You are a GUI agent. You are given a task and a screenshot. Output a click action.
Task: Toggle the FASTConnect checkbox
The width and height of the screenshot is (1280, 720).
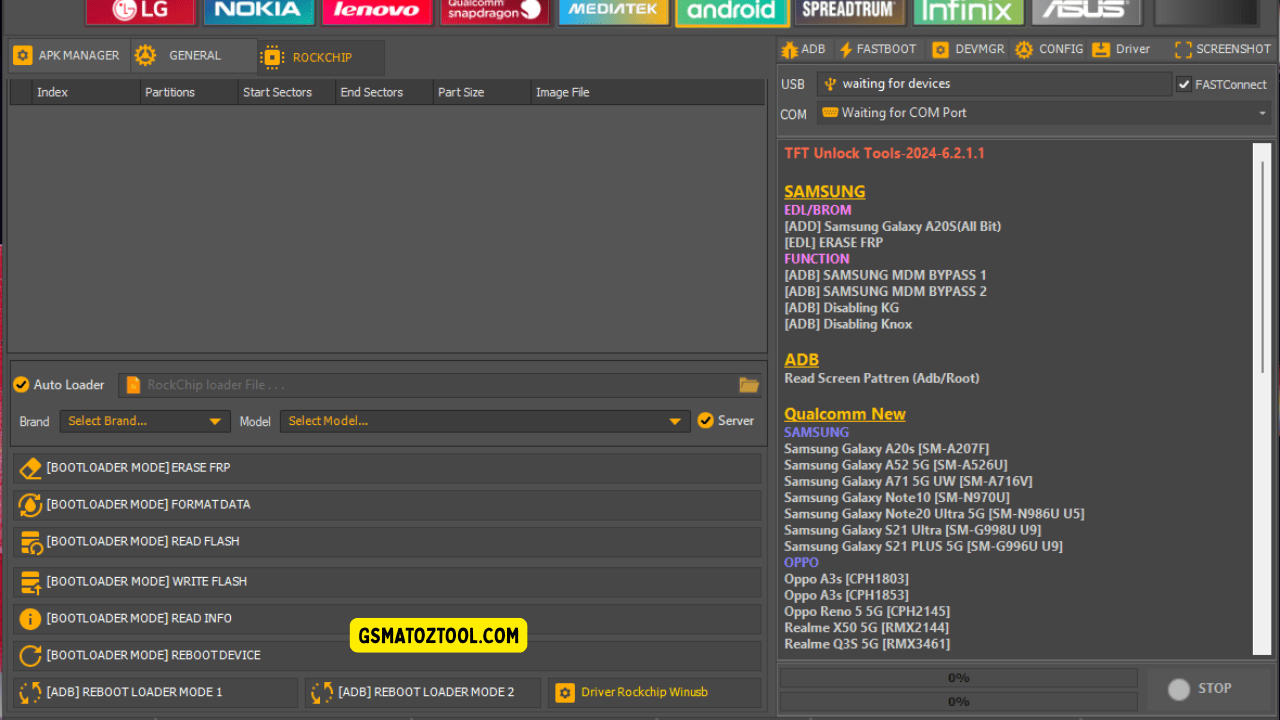point(1184,85)
